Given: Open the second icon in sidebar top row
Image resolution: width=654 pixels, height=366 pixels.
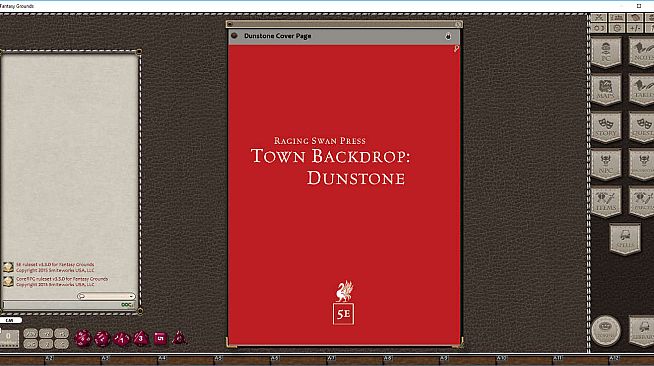Looking at the screenshot, I should coord(617,18).
